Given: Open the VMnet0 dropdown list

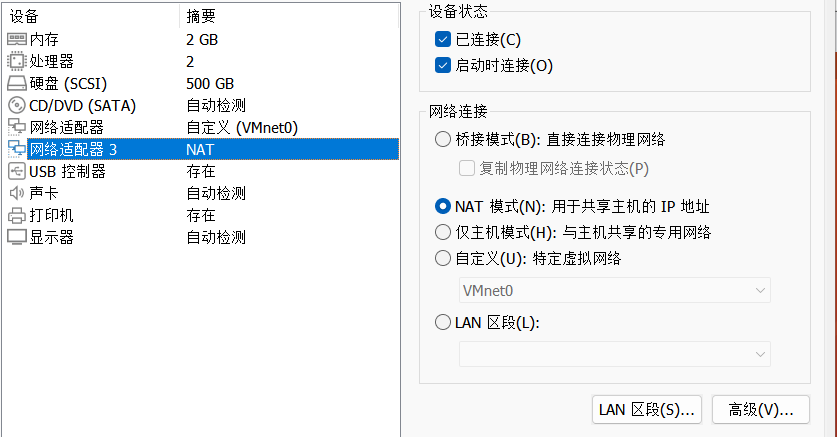Looking at the screenshot, I should tap(614, 290).
